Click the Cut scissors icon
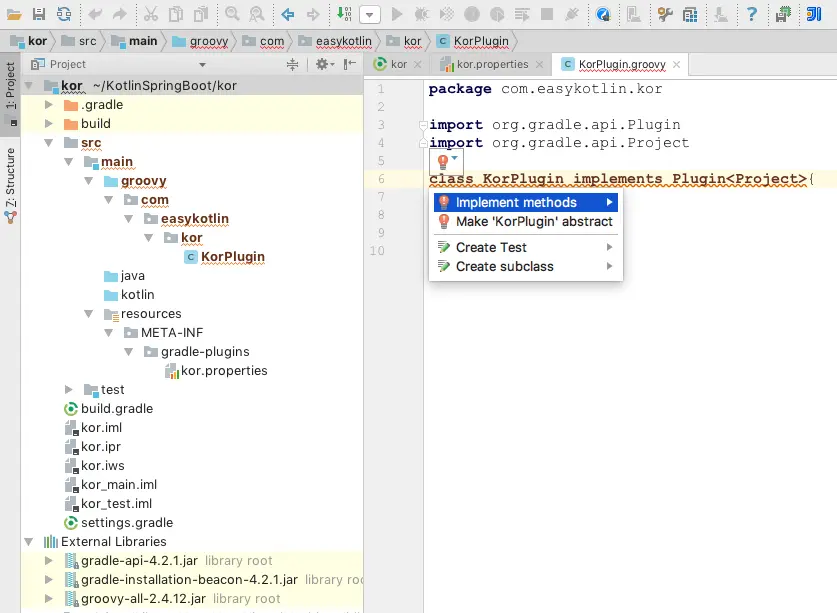This screenshot has width=837, height=613. tap(151, 14)
